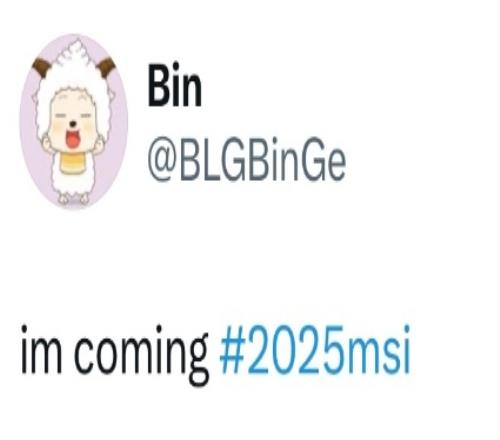Open the author's profile photo
This screenshot has width=500, height=440.
(74, 122)
